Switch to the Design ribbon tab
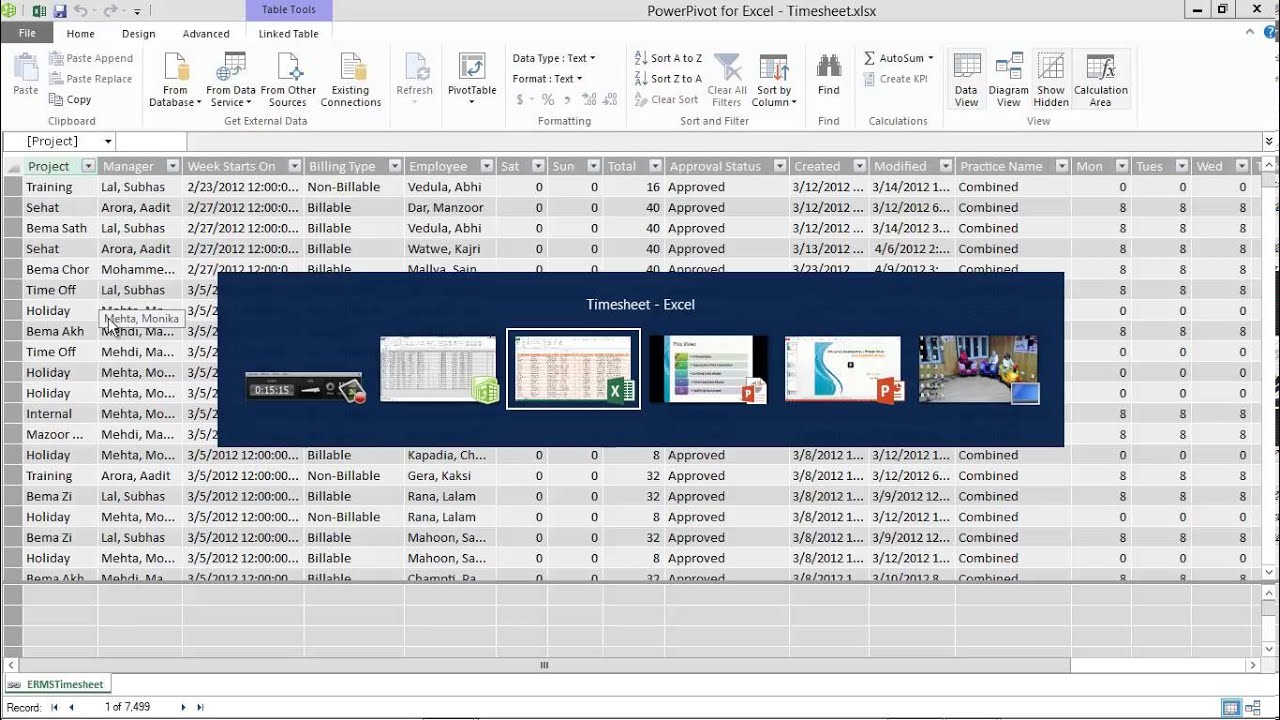Viewport: 1280px width, 720px height. (x=138, y=34)
